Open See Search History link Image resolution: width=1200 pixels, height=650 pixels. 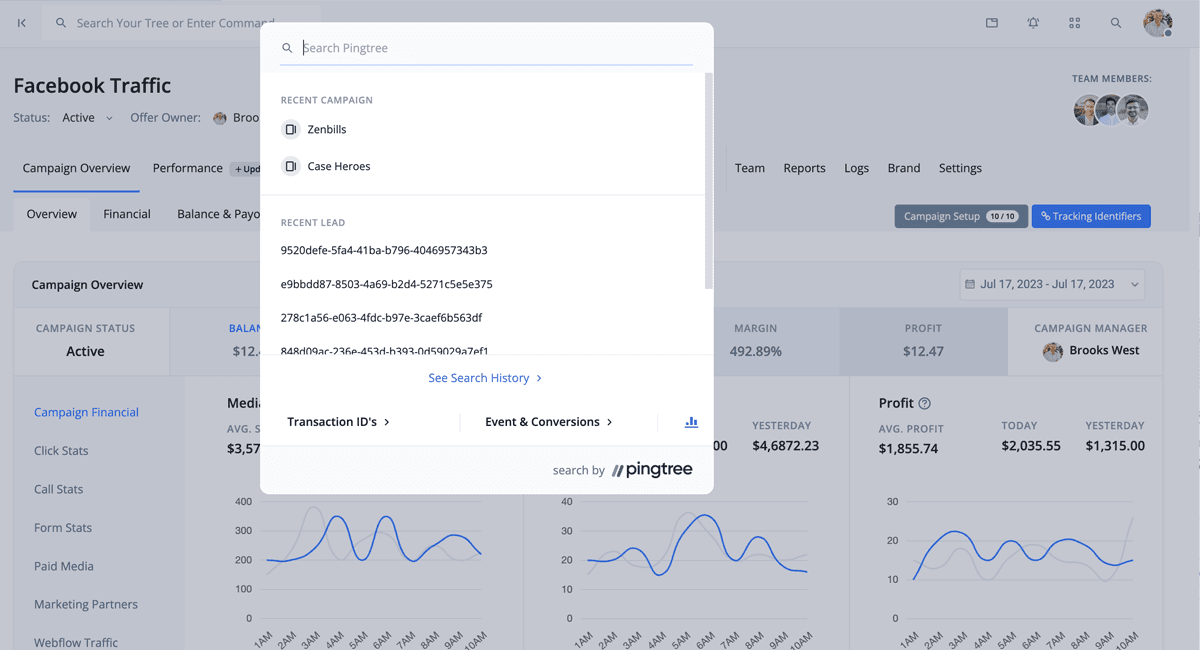485,378
